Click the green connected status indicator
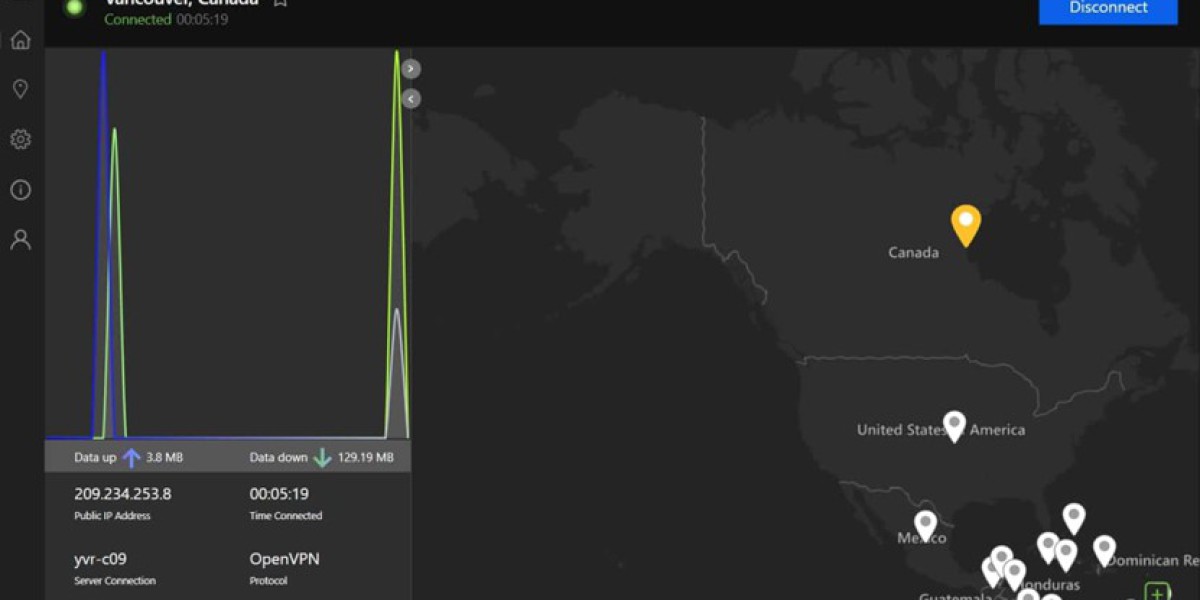The width and height of the screenshot is (1200, 600). point(73,8)
